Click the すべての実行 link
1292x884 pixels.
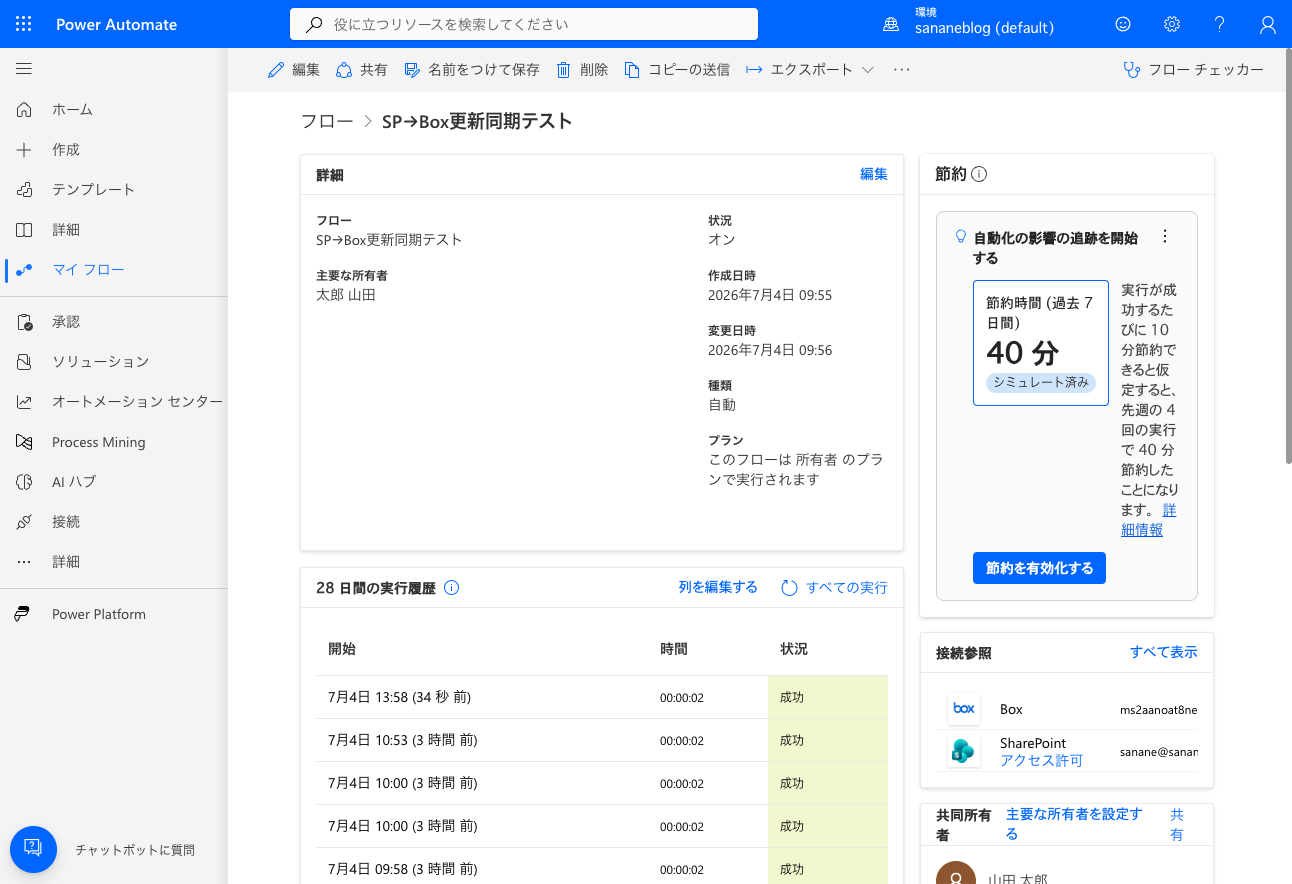click(x=847, y=588)
